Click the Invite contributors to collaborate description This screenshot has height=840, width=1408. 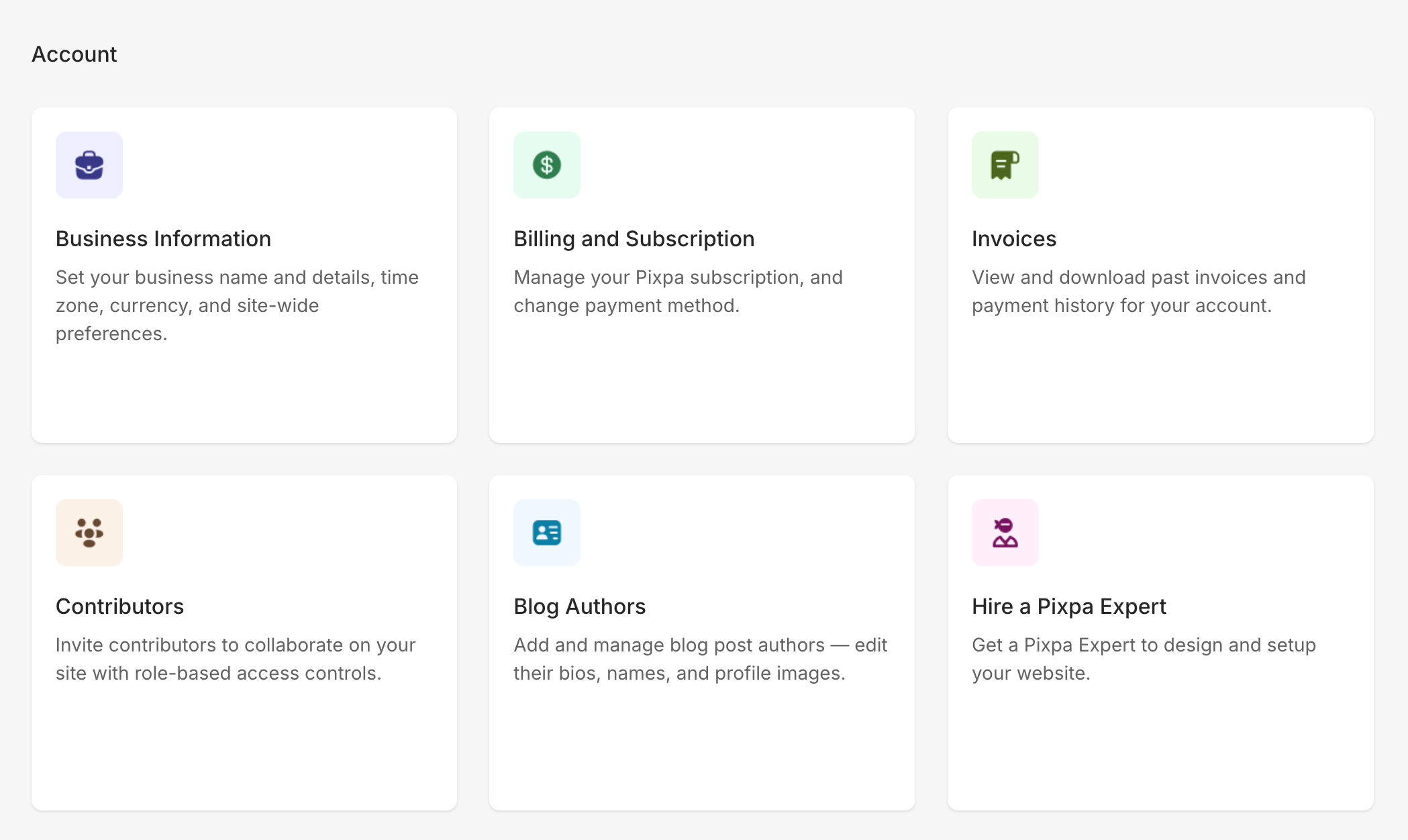click(x=235, y=659)
